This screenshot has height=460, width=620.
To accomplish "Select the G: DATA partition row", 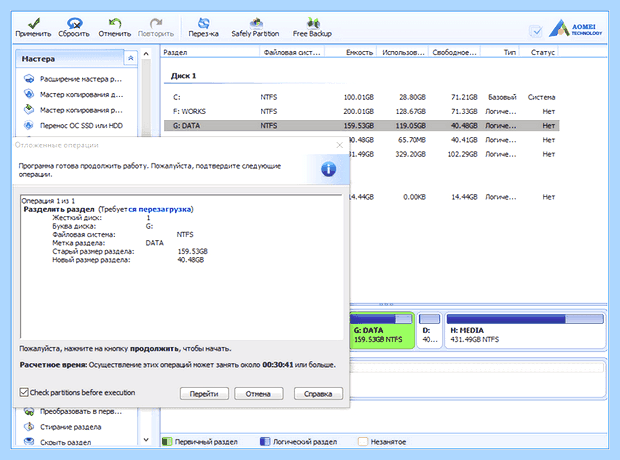I will (361, 126).
